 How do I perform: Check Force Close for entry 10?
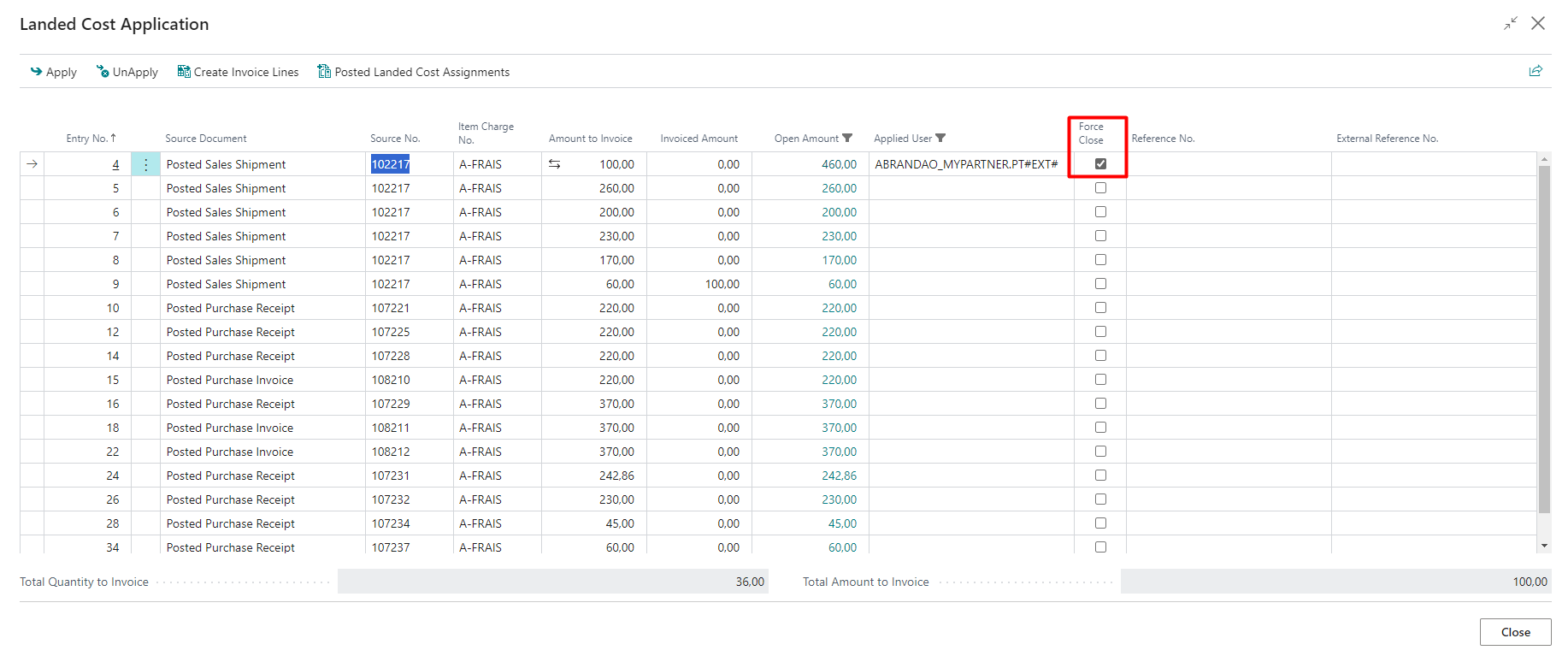(x=1100, y=308)
